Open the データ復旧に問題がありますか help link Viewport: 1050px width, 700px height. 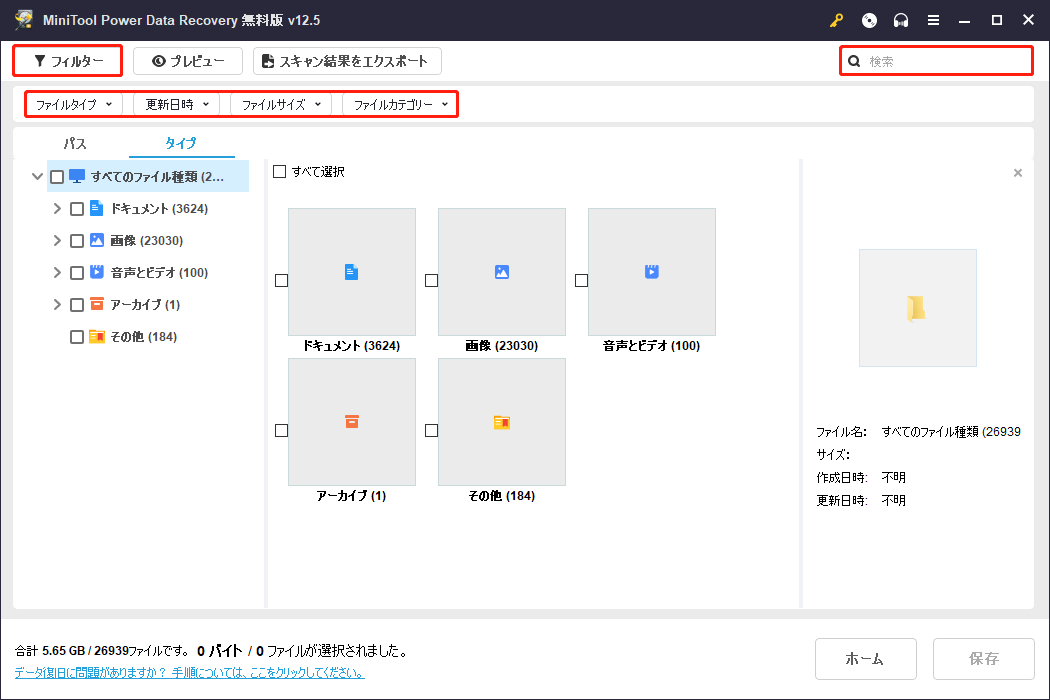coord(190,673)
